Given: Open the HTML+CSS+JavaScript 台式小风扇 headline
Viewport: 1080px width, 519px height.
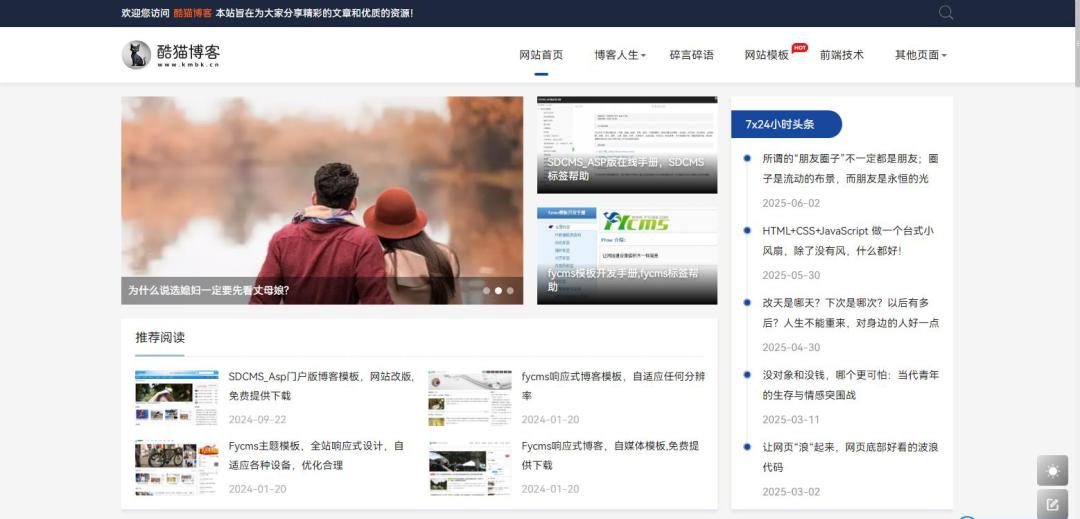Looking at the screenshot, I should pyautogui.click(x=847, y=240).
